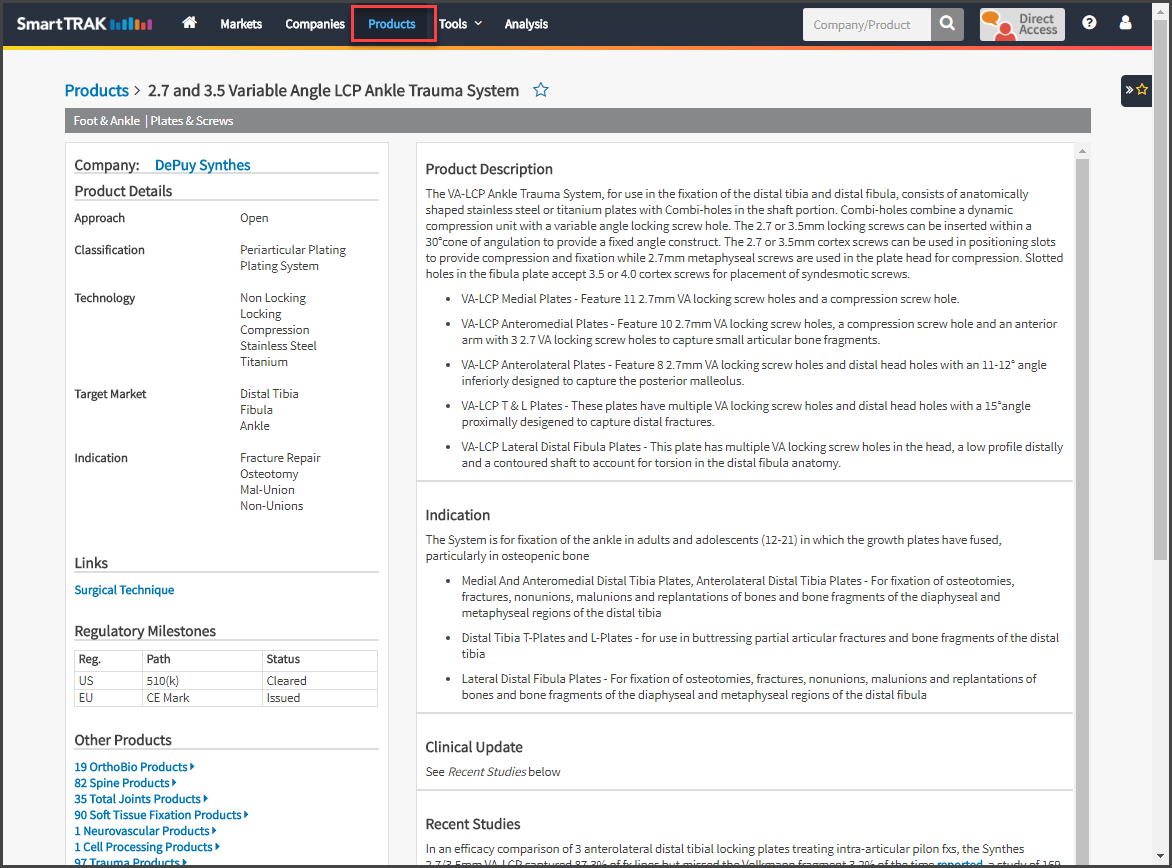
Task: Expand the favorites side panel tab
Action: coord(1136,90)
